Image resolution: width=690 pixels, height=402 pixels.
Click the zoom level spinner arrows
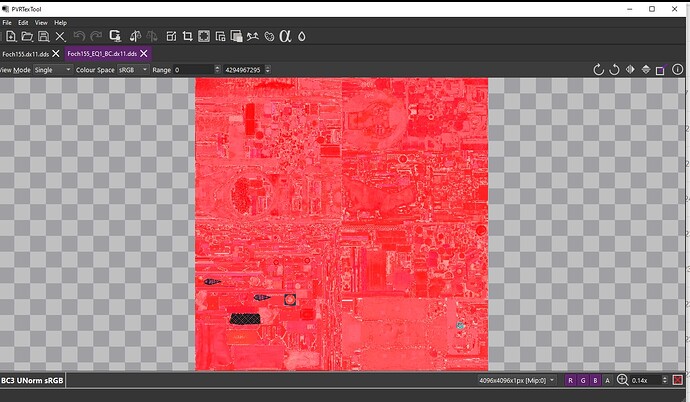coord(664,380)
